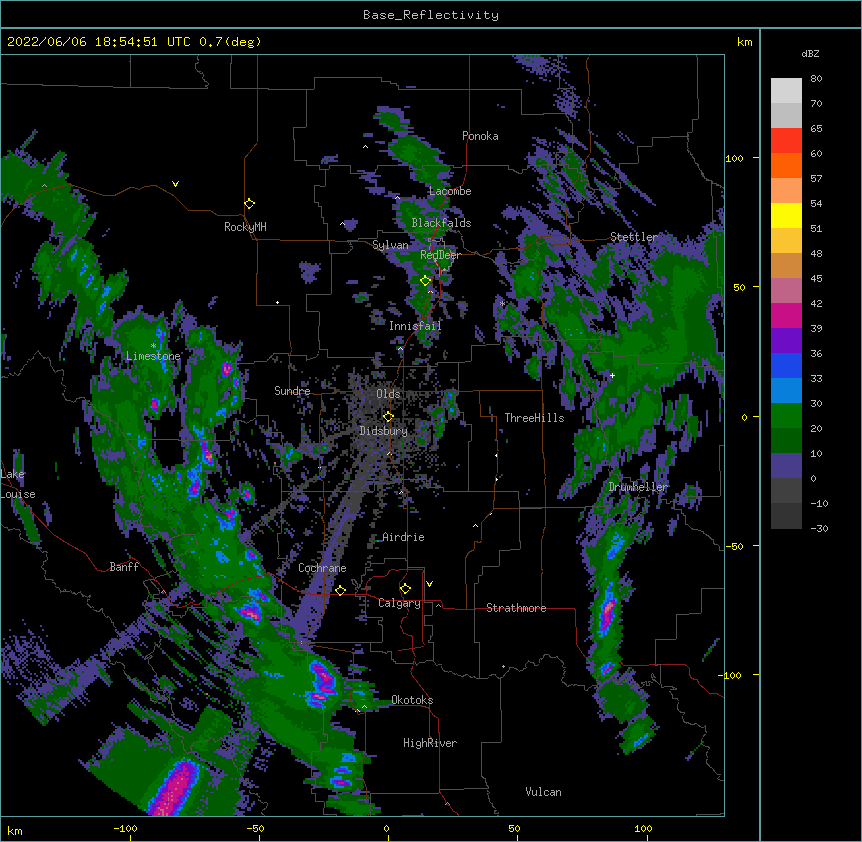Click the Vulcan label
The height and width of the screenshot is (842, 862).
[x=543, y=792]
